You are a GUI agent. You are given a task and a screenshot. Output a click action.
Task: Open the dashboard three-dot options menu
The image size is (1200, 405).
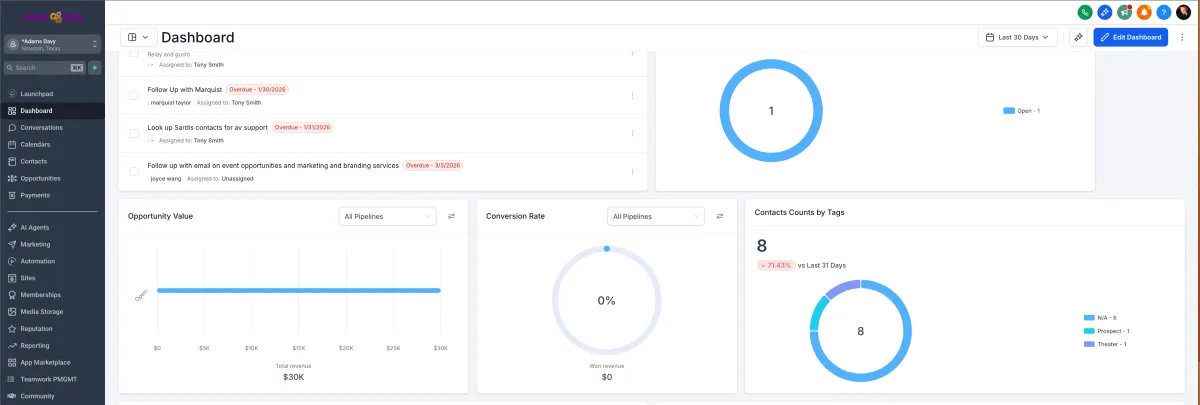tap(1182, 37)
